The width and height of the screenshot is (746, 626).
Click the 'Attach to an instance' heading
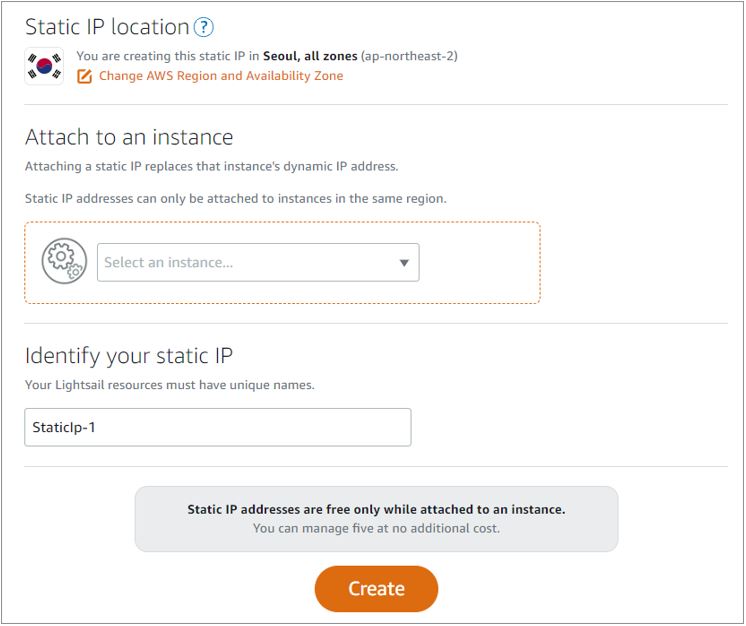(129, 137)
